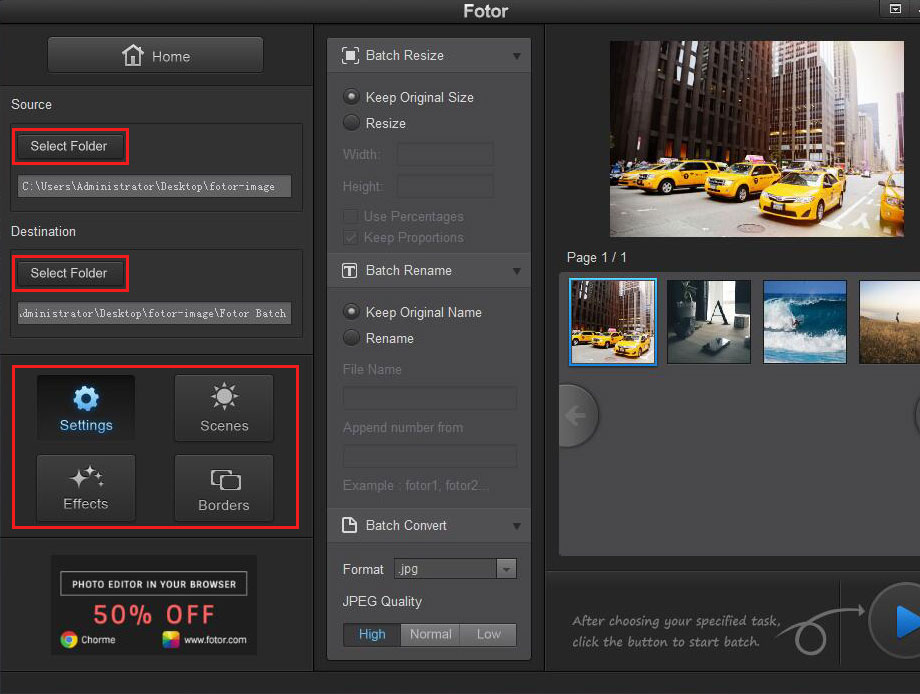Select the Resize radio option

(351, 123)
